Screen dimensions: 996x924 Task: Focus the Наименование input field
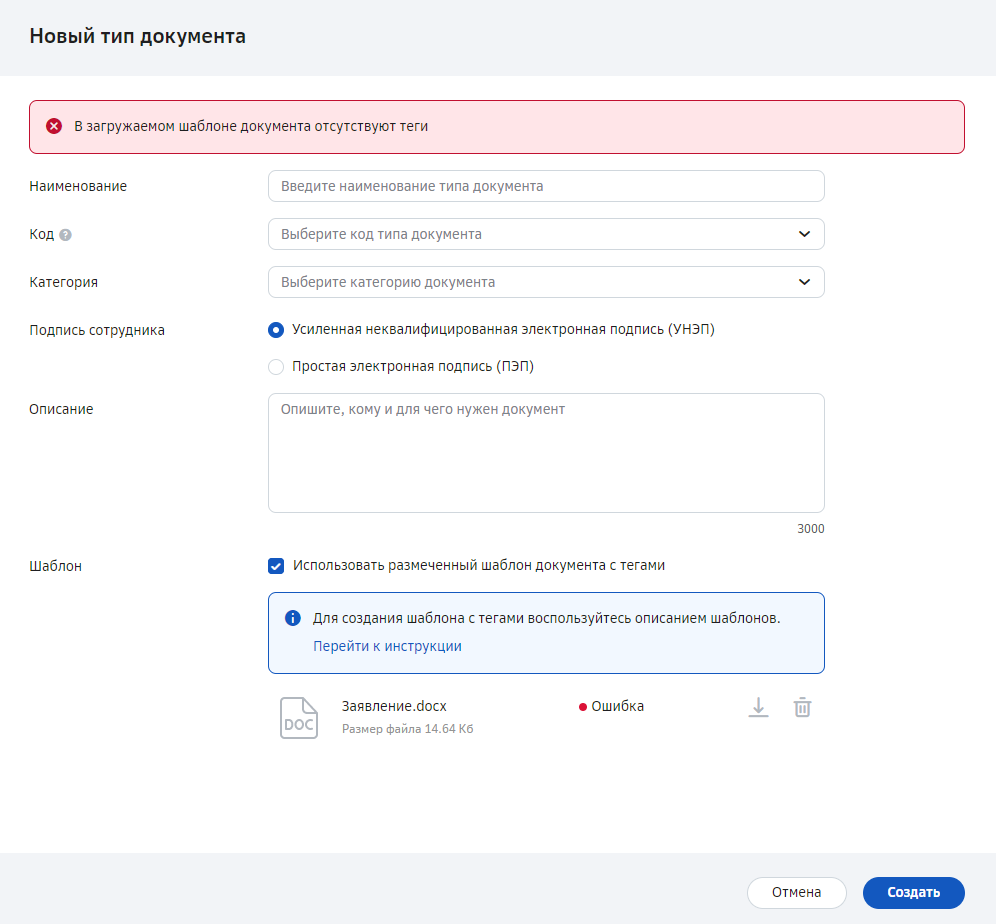(546, 186)
